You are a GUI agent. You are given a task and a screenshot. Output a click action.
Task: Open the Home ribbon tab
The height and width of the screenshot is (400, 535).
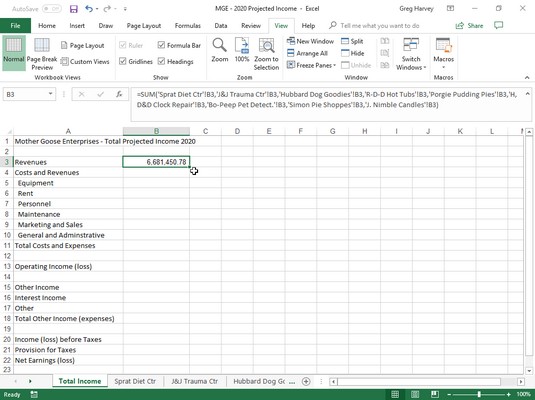47,26
